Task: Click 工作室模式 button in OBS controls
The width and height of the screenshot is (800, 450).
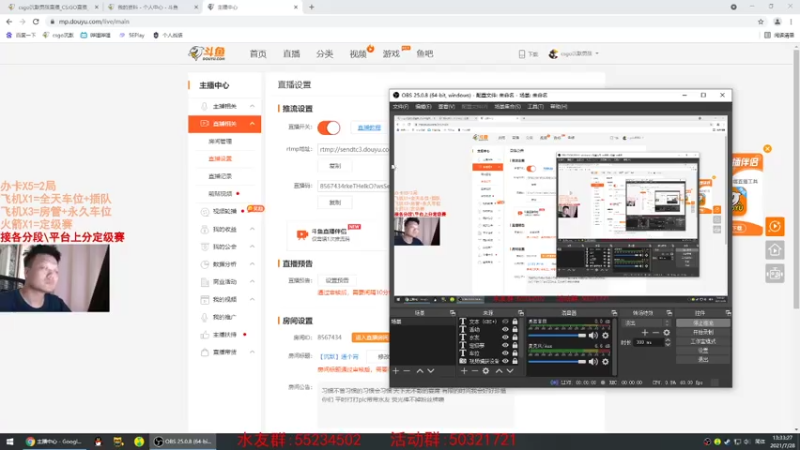Action: (703, 341)
